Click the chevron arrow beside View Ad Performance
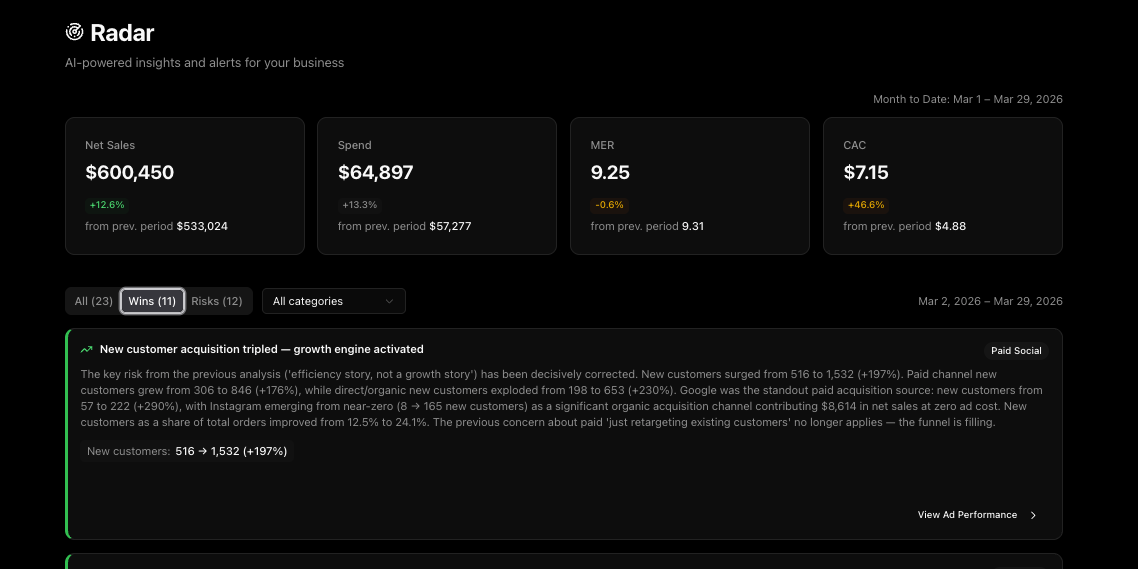The width and height of the screenshot is (1138, 569). coord(1033,516)
